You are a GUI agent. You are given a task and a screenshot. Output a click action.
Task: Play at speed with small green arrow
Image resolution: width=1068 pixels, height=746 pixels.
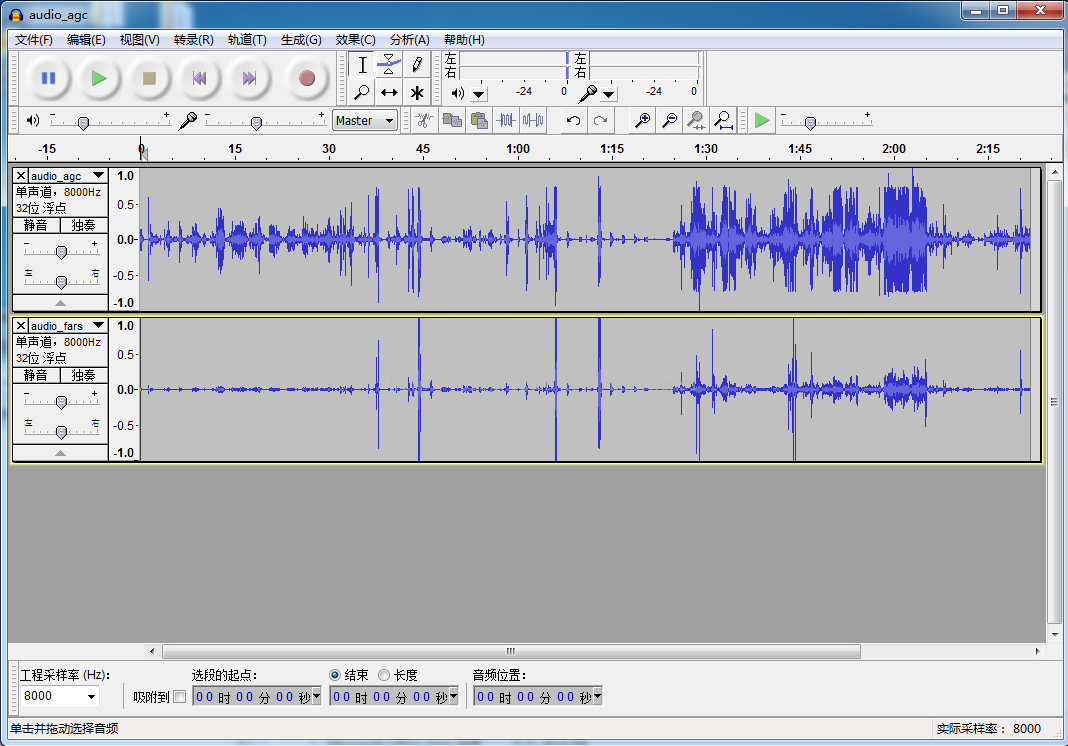pyautogui.click(x=762, y=121)
